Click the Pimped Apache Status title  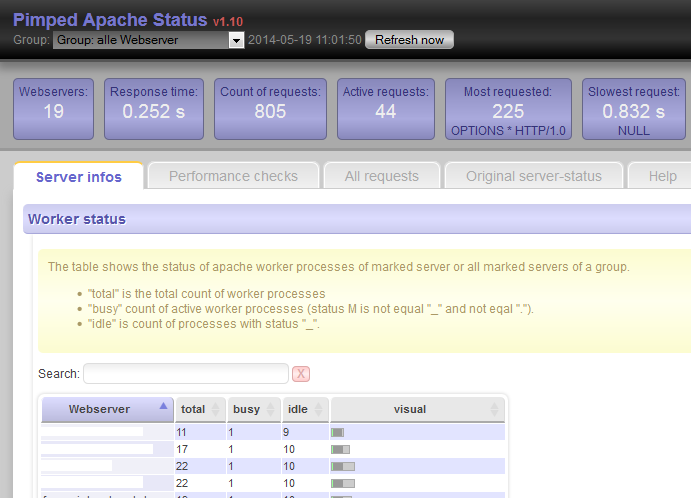[110, 20]
